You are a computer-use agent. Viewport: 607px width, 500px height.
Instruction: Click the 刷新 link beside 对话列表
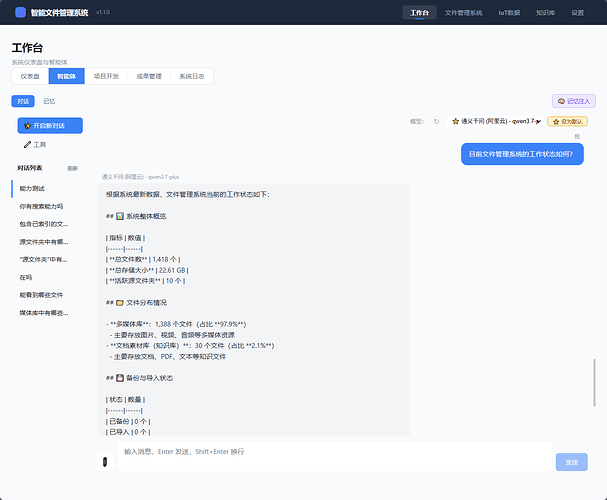(x=72, y=168)
